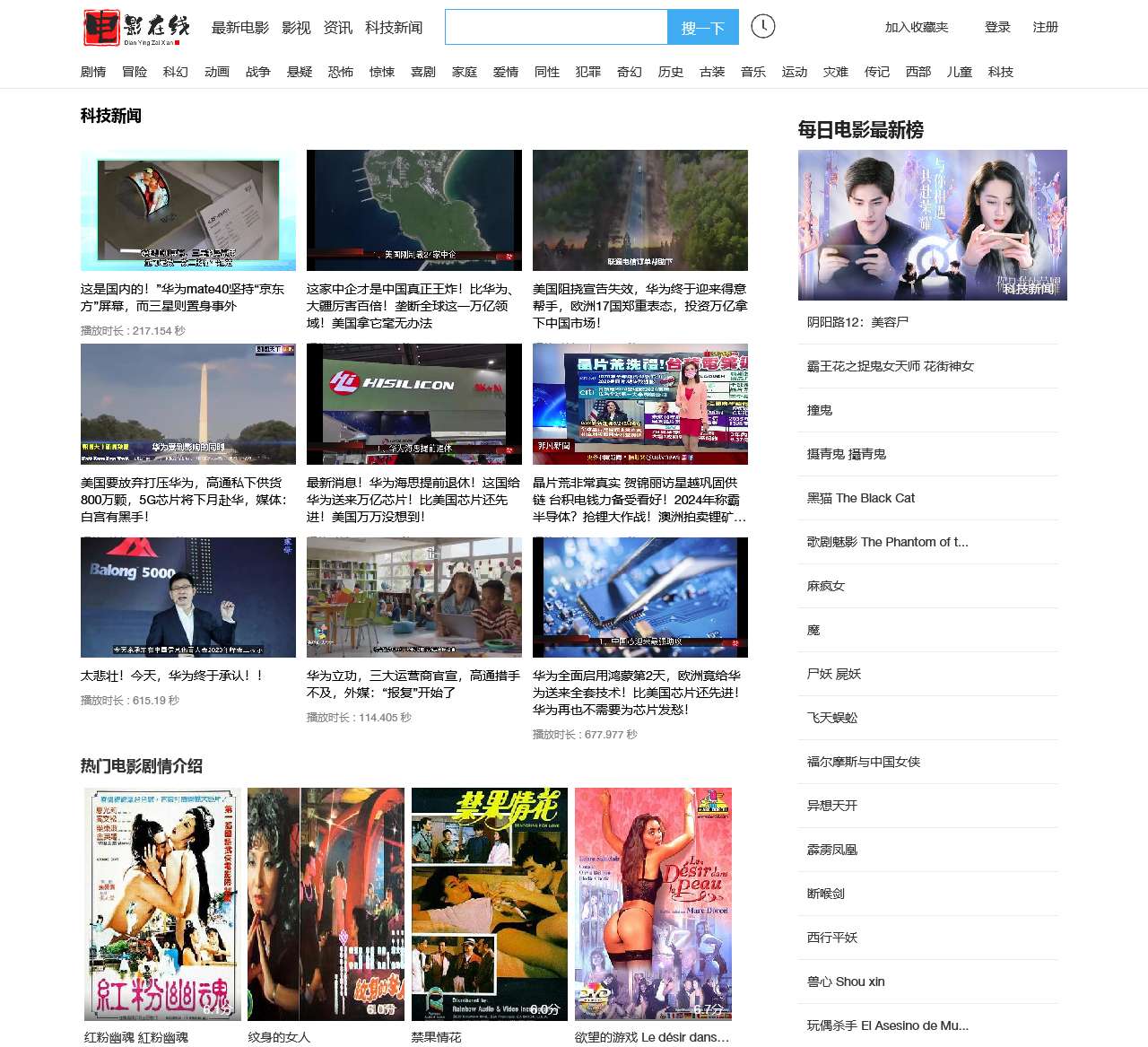Open 霸王花之捉鬼女天师 in ranking list

(891, 366)
